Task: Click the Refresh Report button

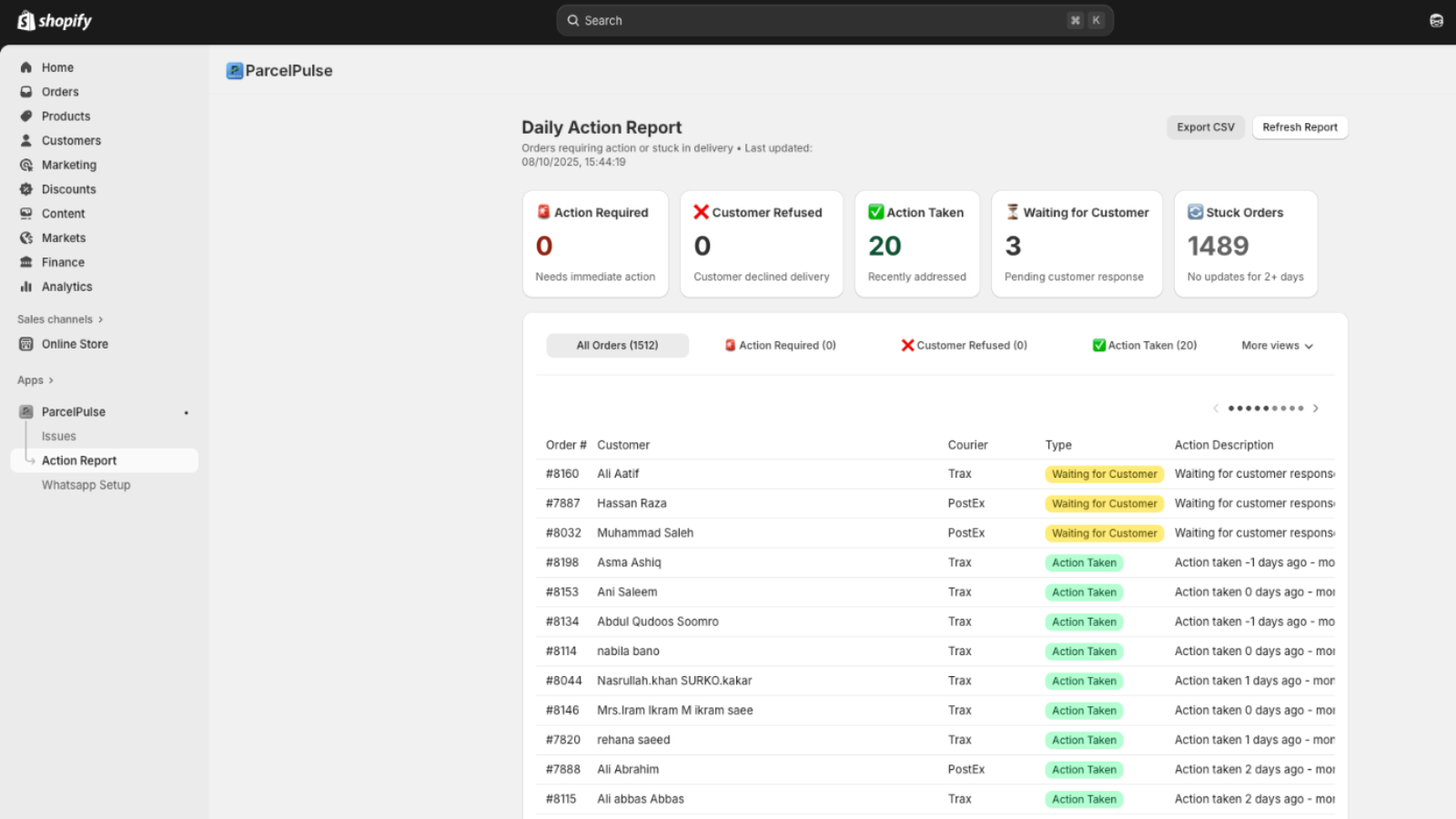Action: (x=1299, y=127)
